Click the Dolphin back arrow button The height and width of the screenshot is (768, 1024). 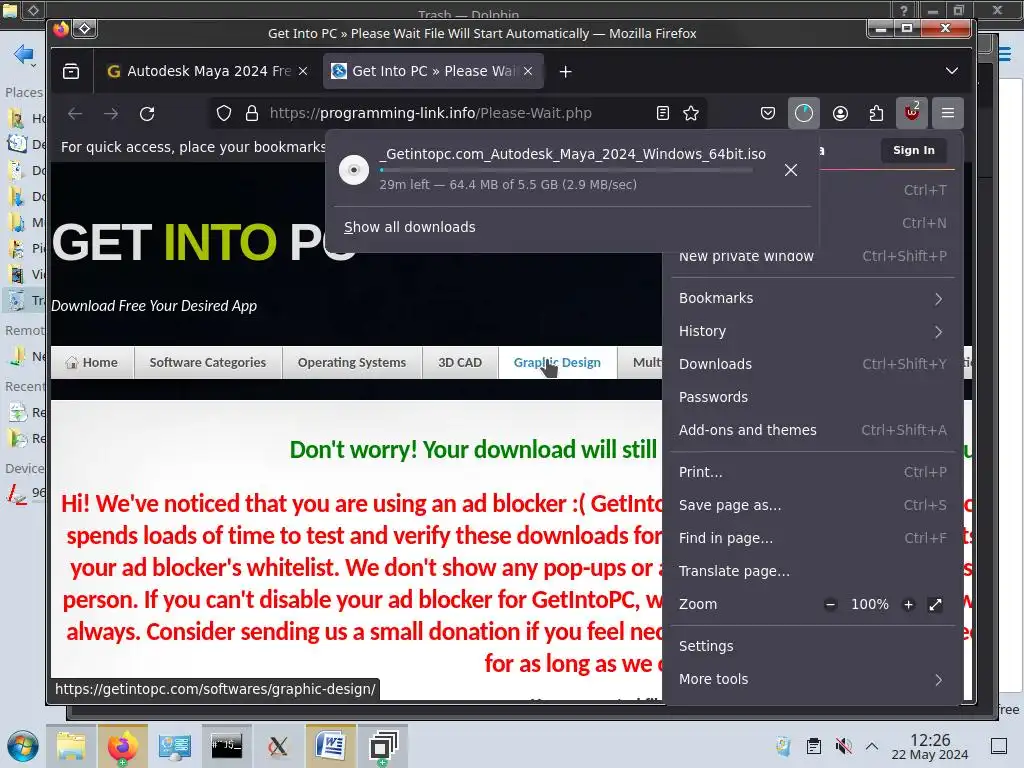click(x=24, y=55)
